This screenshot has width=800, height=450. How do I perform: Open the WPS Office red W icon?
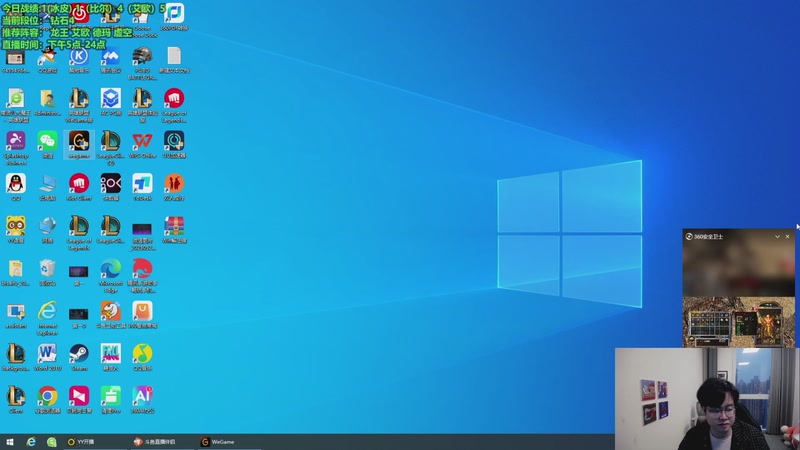click(x=142, y=141)
